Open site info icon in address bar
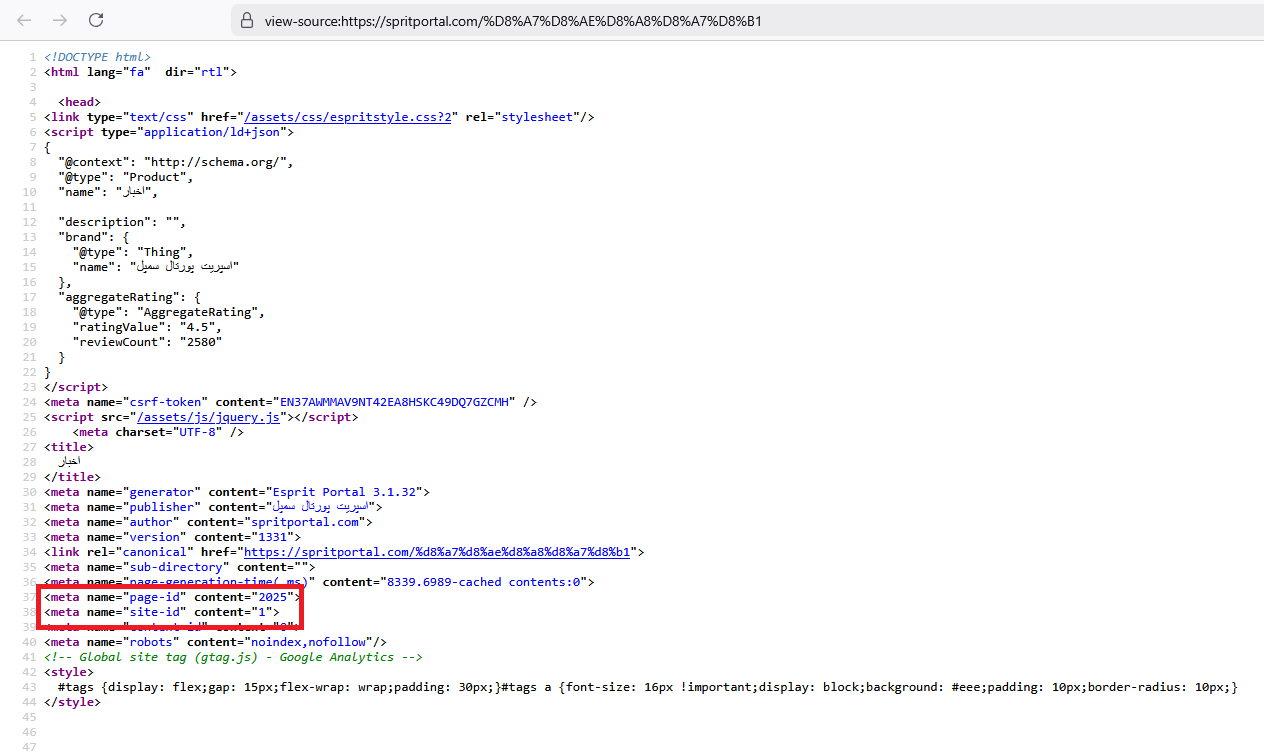Viewport: 1264px width, 753px height. point(246,21)
